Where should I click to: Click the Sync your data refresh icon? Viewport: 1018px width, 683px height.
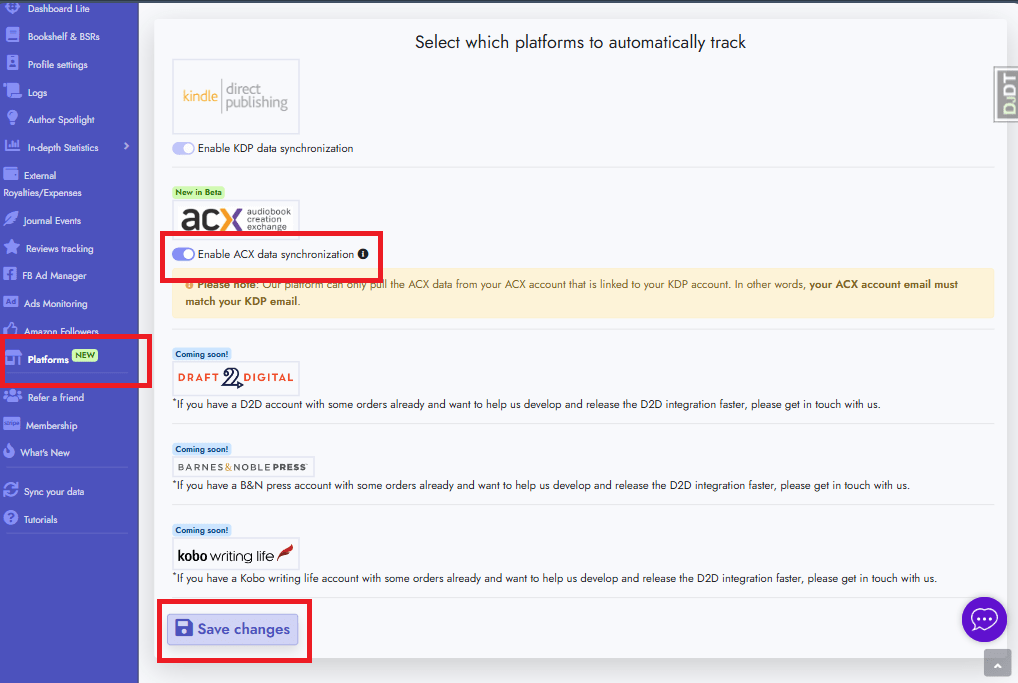(10, 490)
